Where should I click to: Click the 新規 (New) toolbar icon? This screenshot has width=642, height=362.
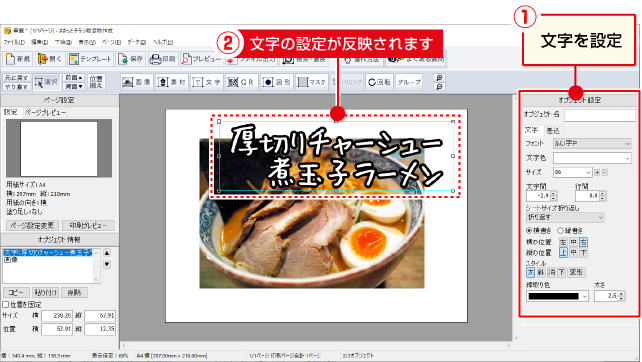pos(17,59)
